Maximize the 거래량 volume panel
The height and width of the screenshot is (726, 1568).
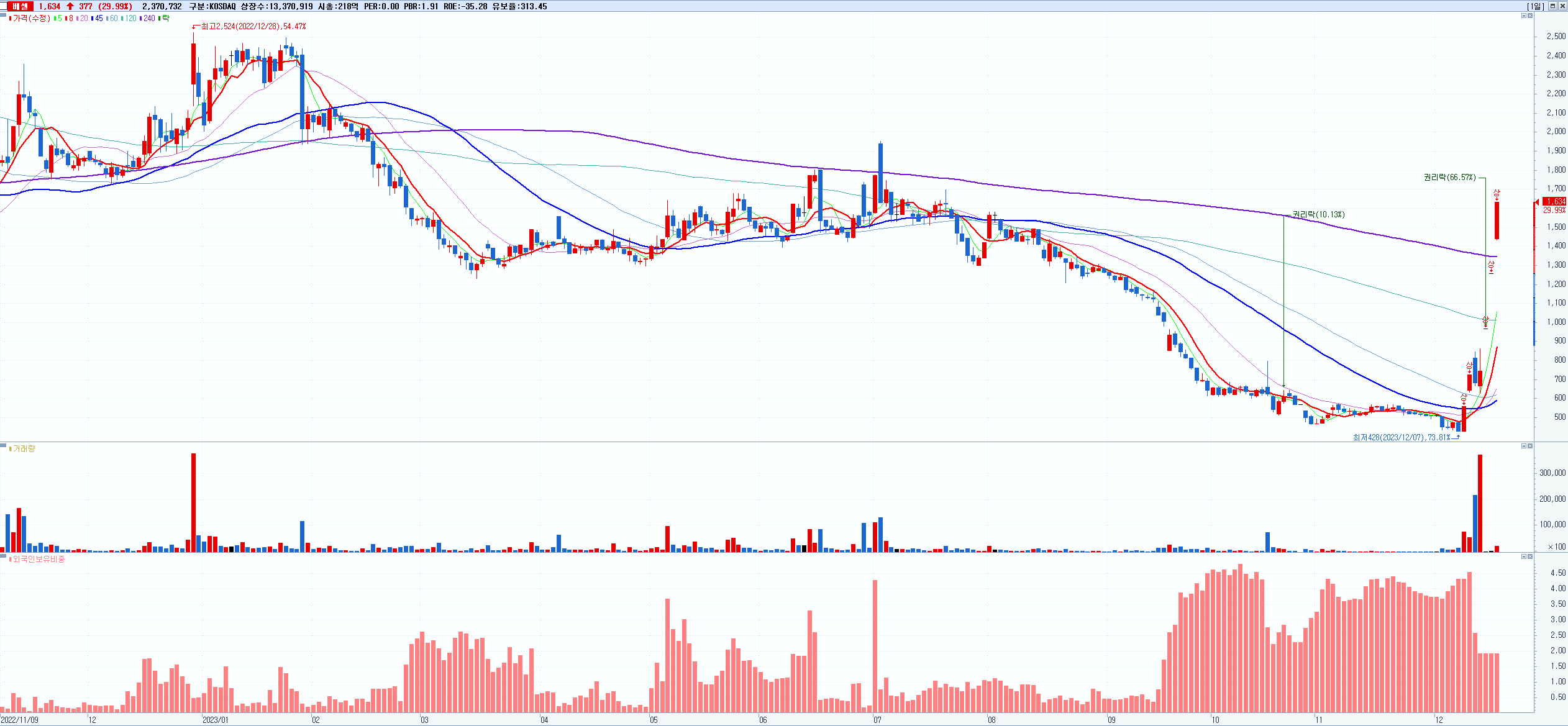[1523, 446]
